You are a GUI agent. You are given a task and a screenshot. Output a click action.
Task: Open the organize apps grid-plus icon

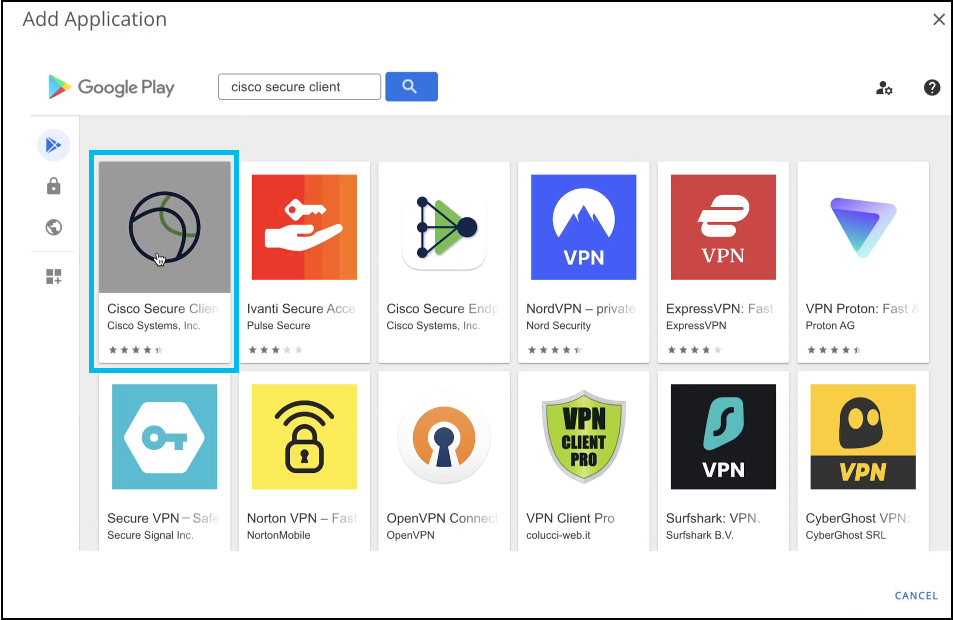[53, 277]
